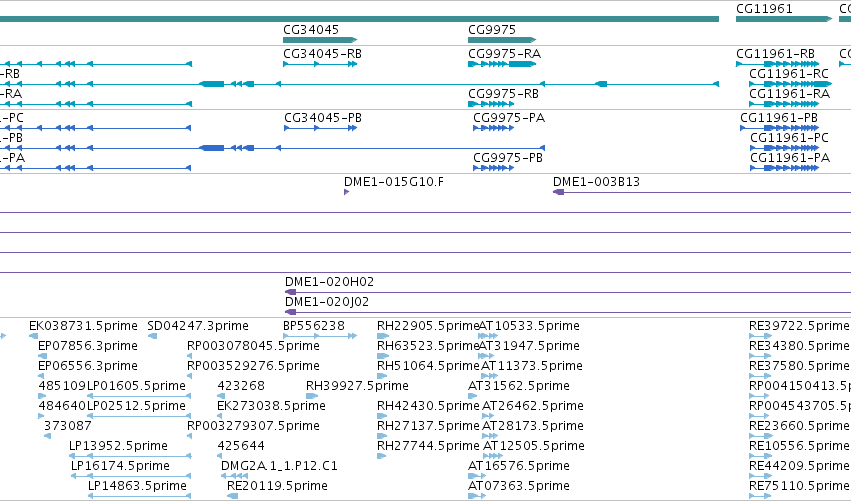Select EST LP13952.5prime
This screenshot has height=501, width=851.
118,446
